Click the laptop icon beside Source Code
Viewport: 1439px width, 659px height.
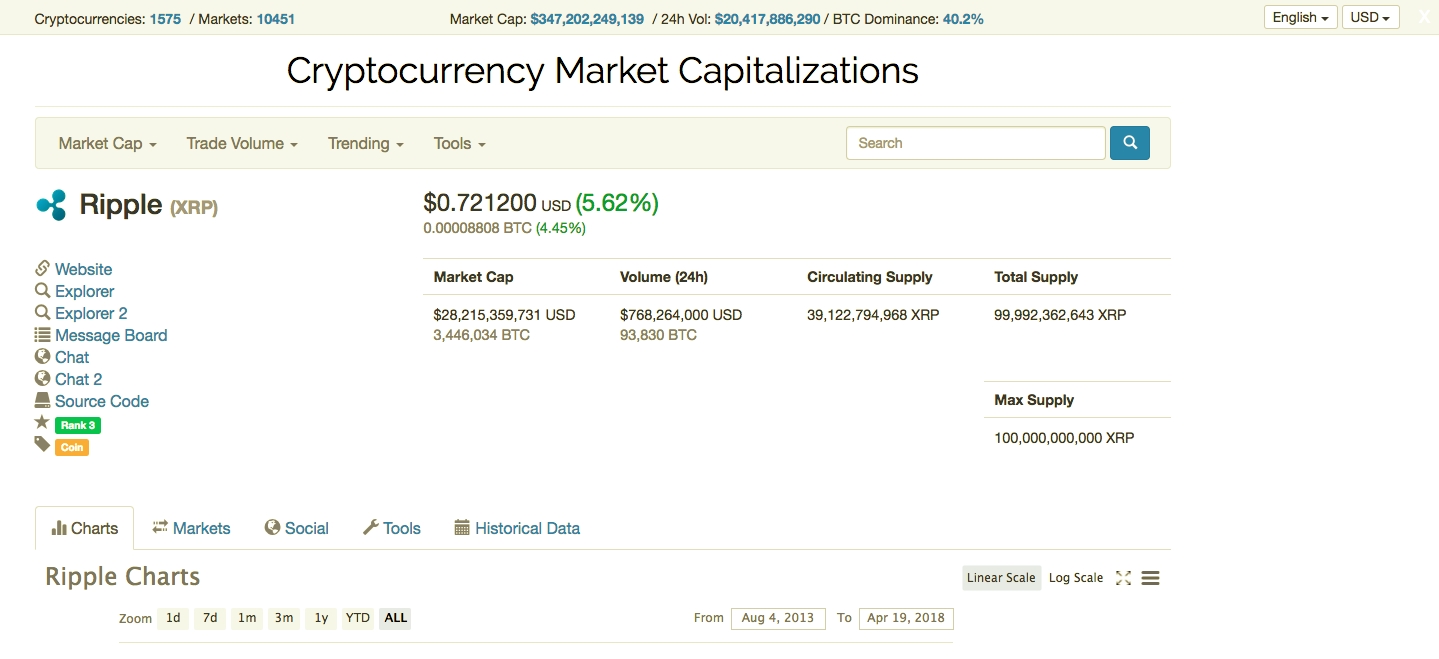click(x=42, y=400)
